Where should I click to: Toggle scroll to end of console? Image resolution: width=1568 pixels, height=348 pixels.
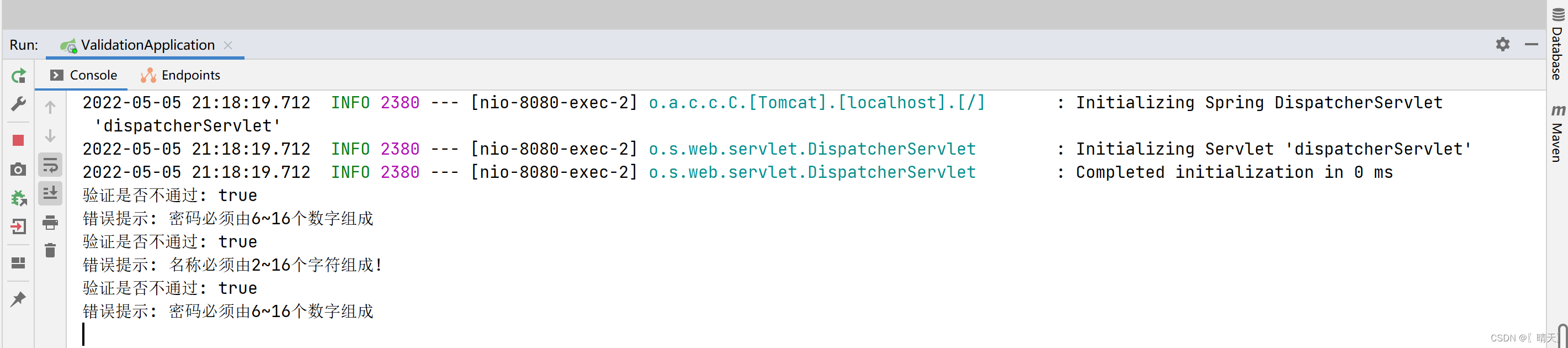51,193
